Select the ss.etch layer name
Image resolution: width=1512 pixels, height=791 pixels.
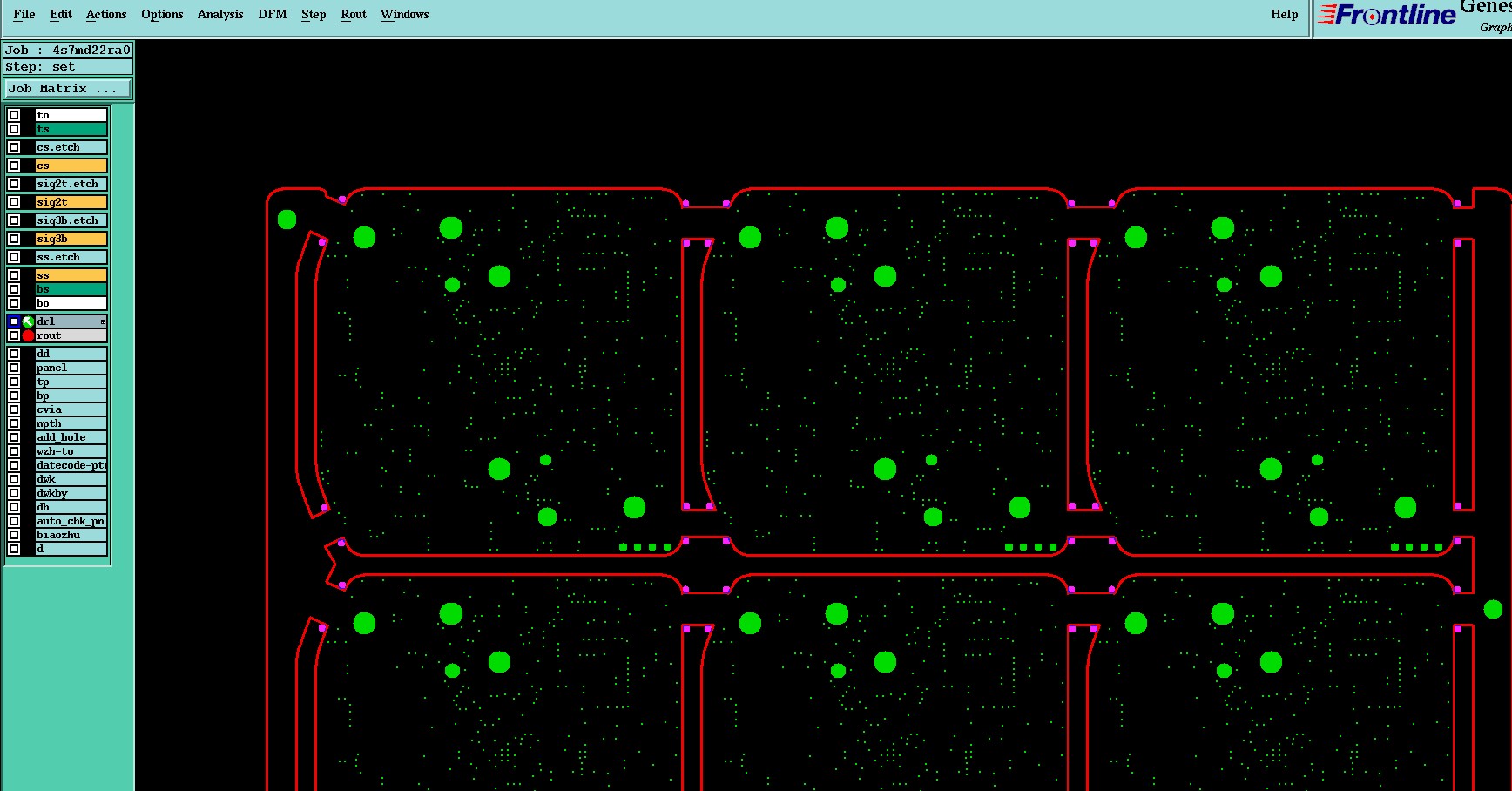(x=71, y=257)
